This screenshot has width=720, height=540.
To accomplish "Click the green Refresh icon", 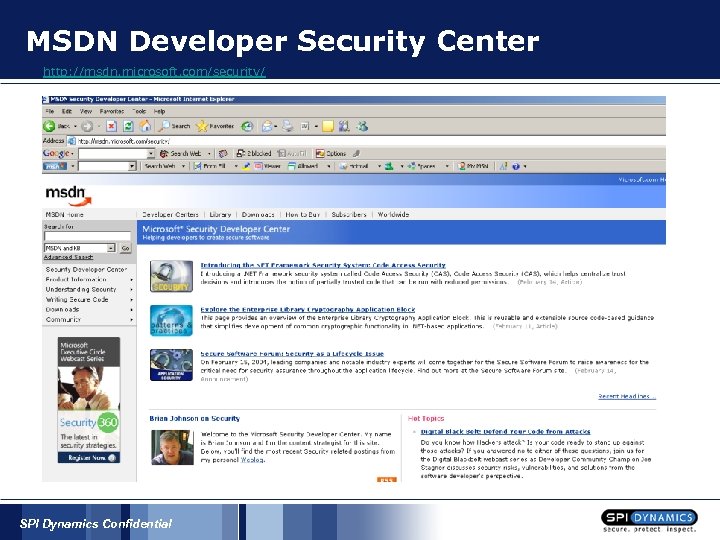I will pos(129,126).
